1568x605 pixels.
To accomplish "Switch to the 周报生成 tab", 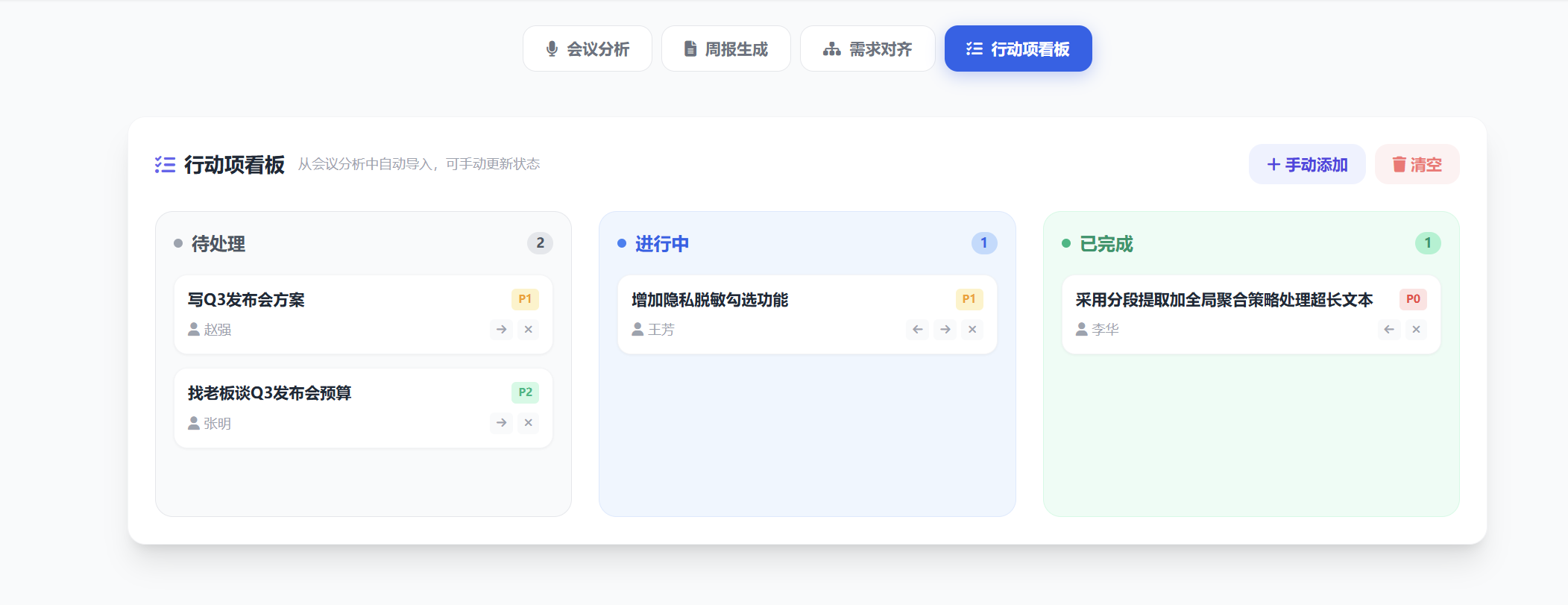I will (725, 49).
